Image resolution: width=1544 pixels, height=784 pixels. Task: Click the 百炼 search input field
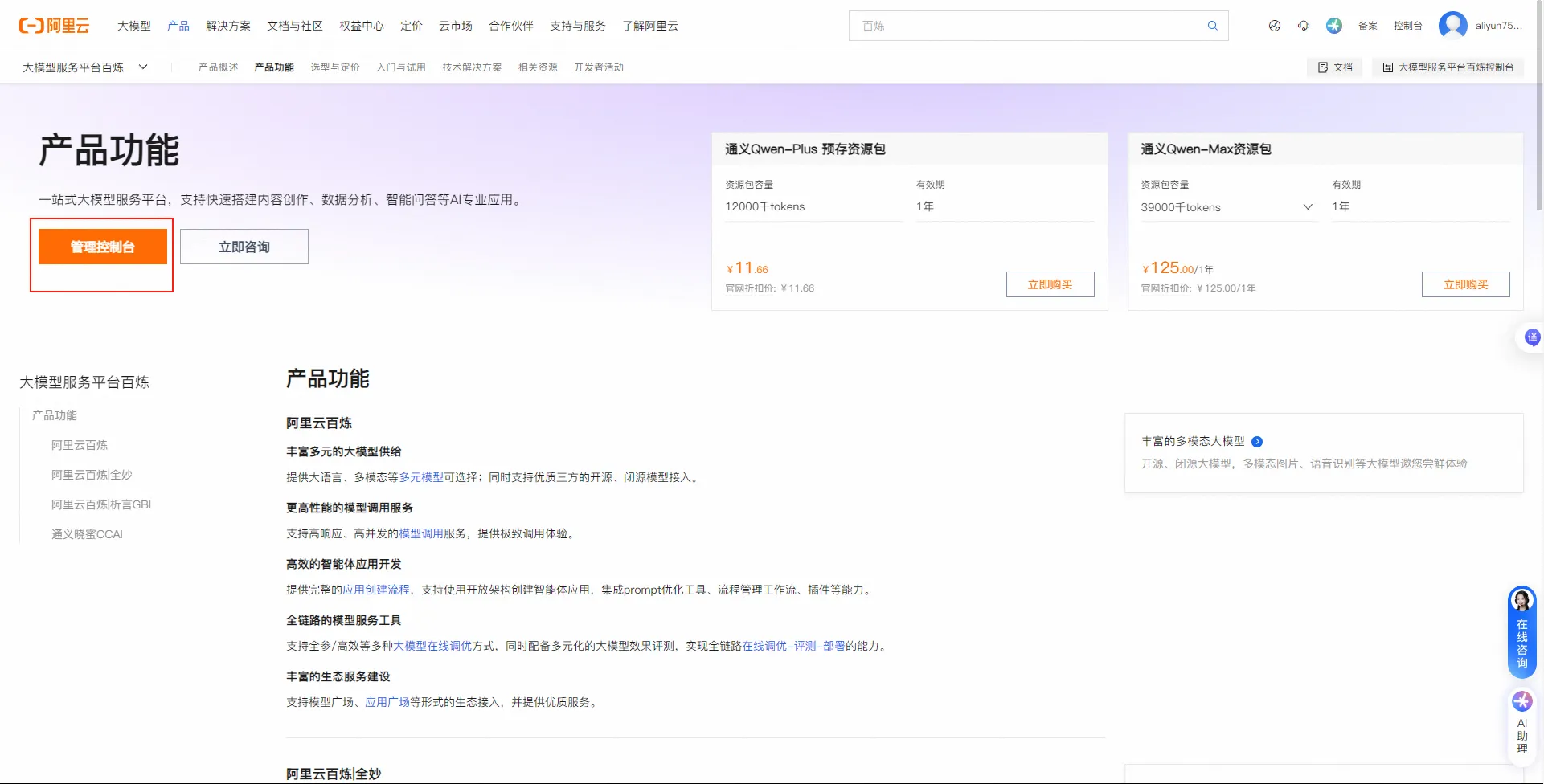tap(1029, 26)
